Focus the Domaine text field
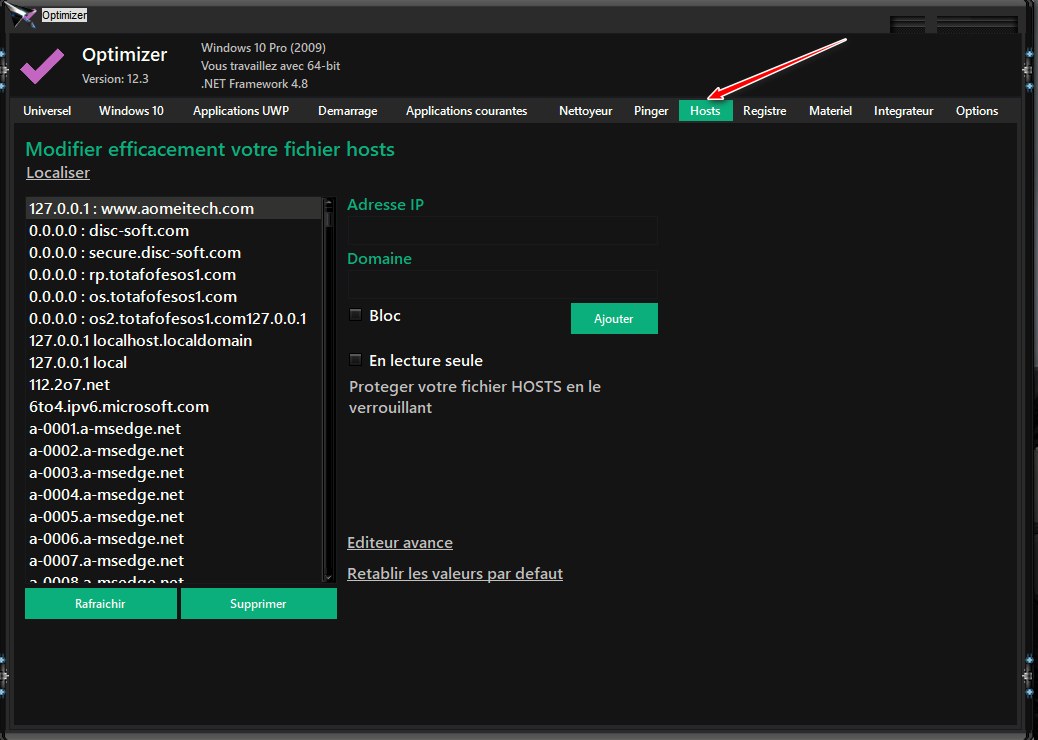The width and height of the screenshot is (1038, 740). tap(502, 284)
